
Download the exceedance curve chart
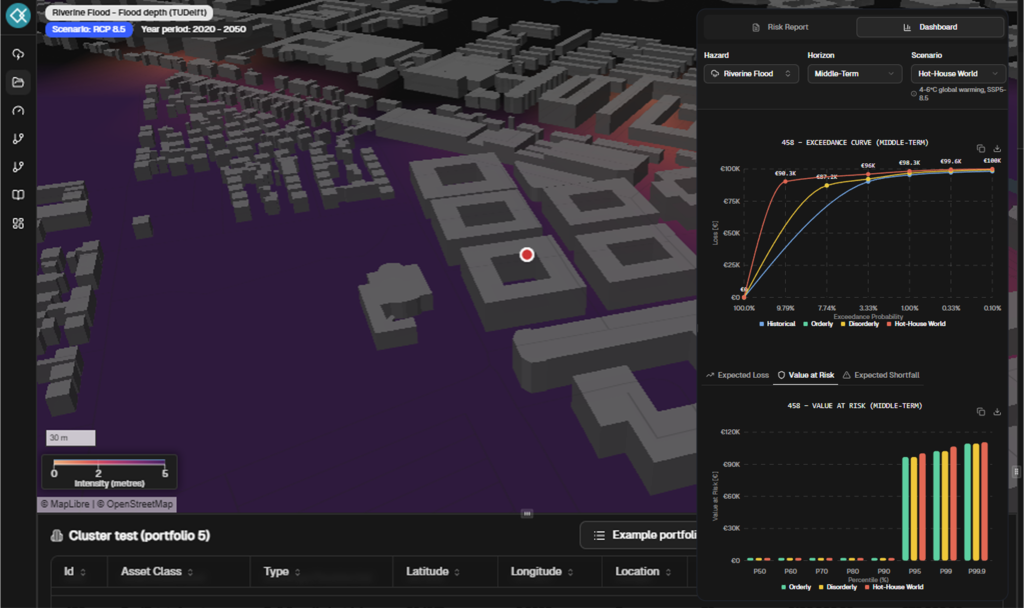tap(997, 148)
